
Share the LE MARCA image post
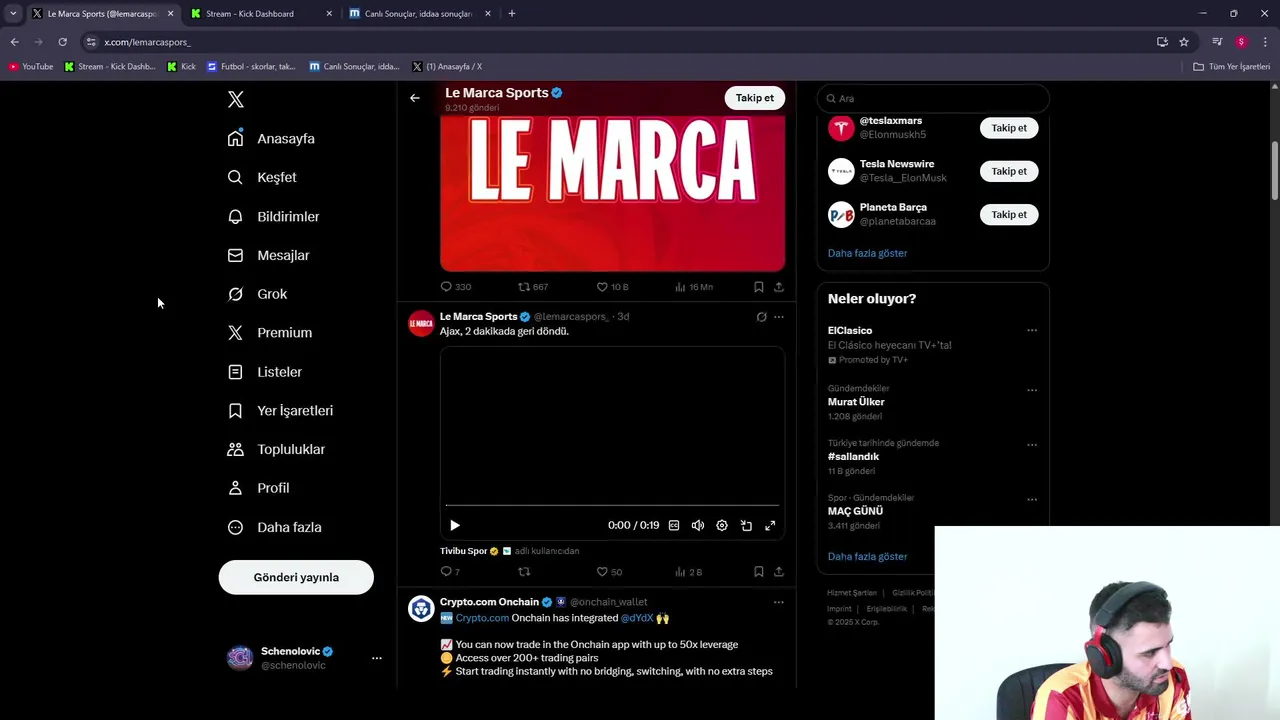(x=779, y=287)
